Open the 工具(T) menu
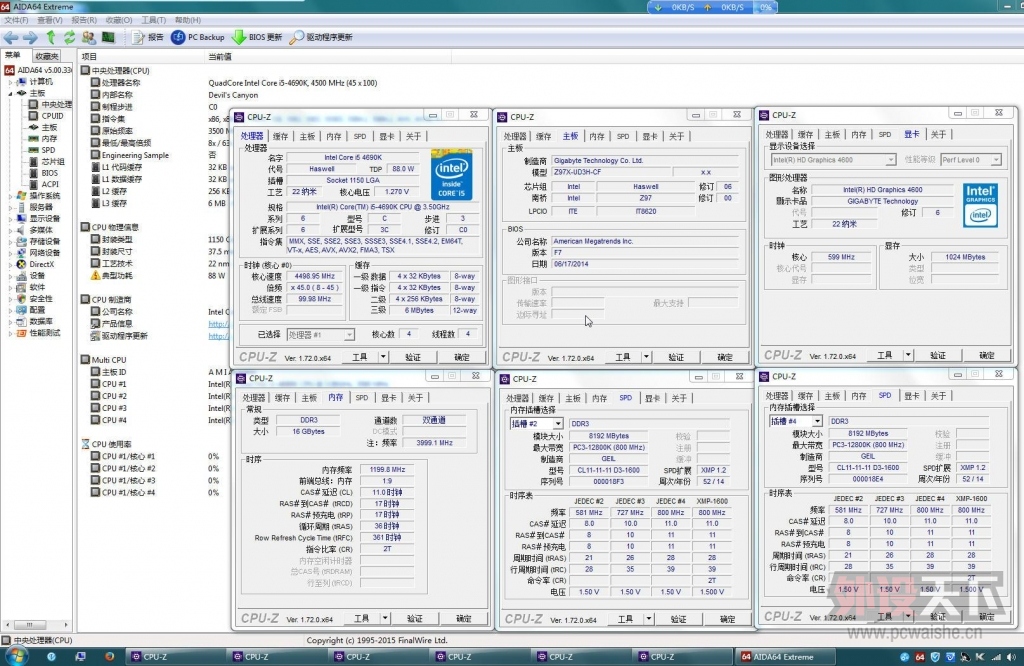Image resolution: width=1024 pixels, height=666 pixels. pos(153,20)
